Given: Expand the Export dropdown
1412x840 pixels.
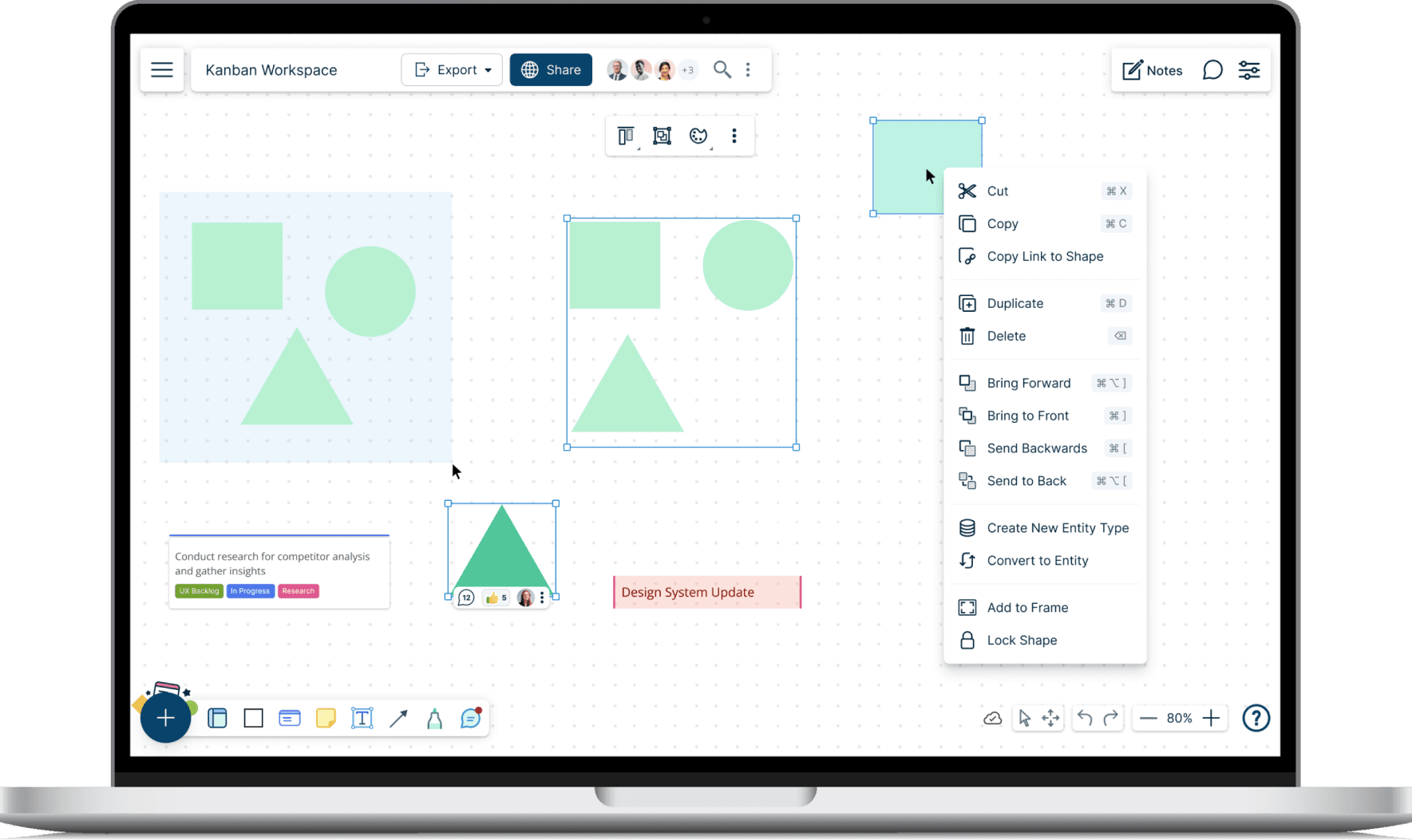Looking at the screenshot, I should [x=452, y=70].
